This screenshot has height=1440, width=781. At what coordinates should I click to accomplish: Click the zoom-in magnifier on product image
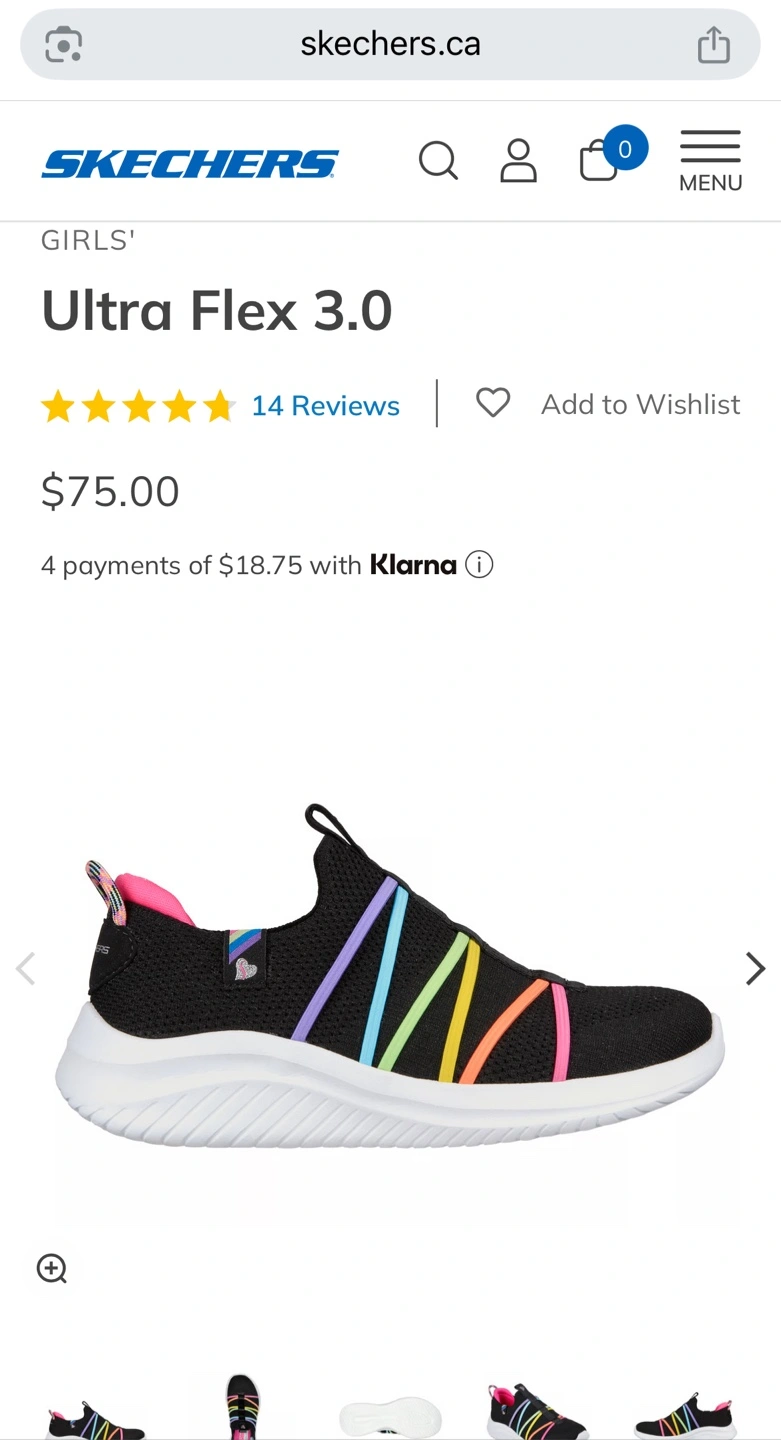click(x=52, y=1269)
